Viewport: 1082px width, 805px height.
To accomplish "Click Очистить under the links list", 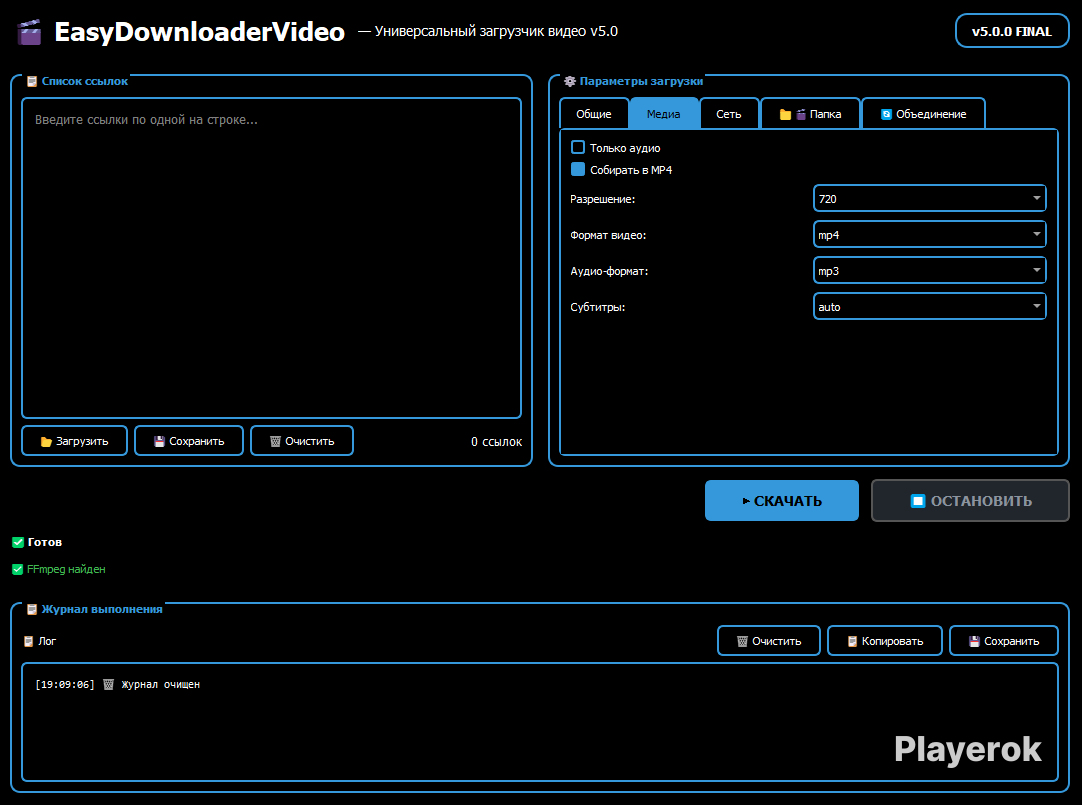I will click(x=302, y=441).
